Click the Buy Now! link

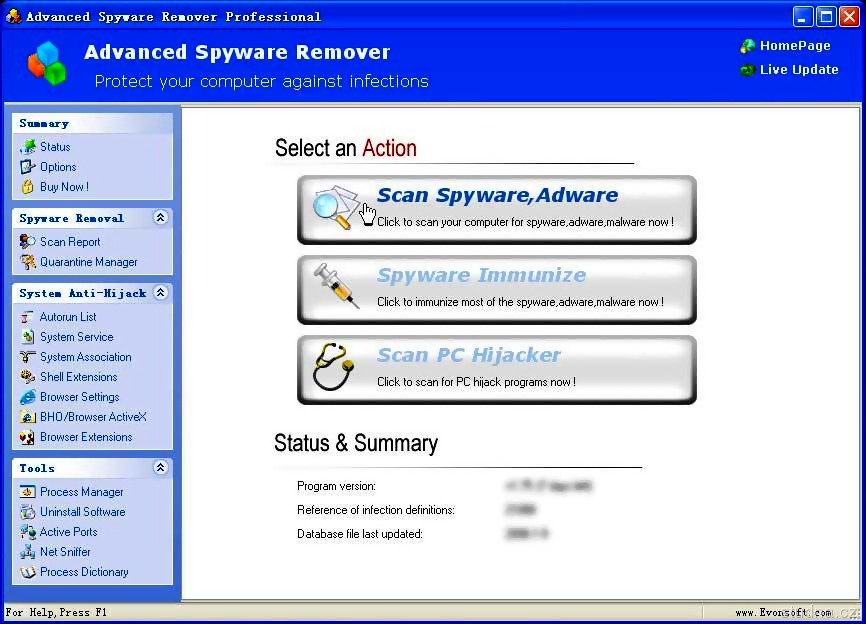pyautogui.click(x=64, y=187)
